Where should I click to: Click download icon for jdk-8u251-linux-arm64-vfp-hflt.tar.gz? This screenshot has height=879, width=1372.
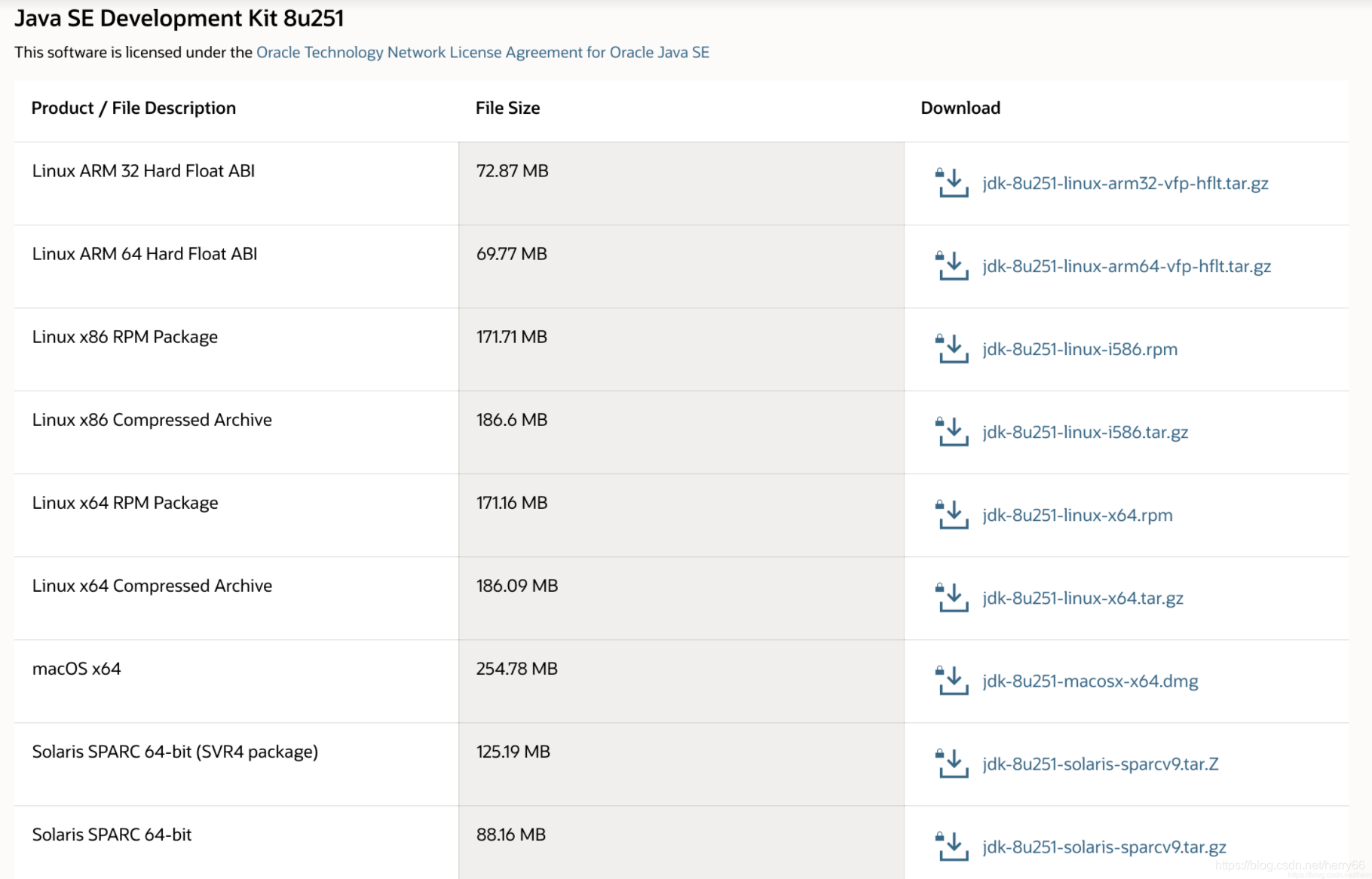click(x=951, y=266)
